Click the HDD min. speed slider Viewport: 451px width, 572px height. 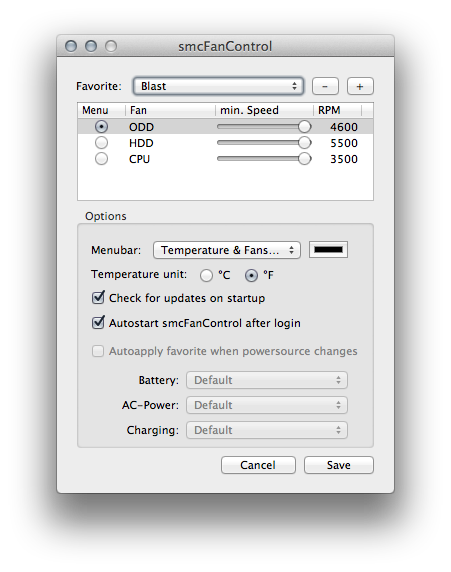tap(264, 143)
